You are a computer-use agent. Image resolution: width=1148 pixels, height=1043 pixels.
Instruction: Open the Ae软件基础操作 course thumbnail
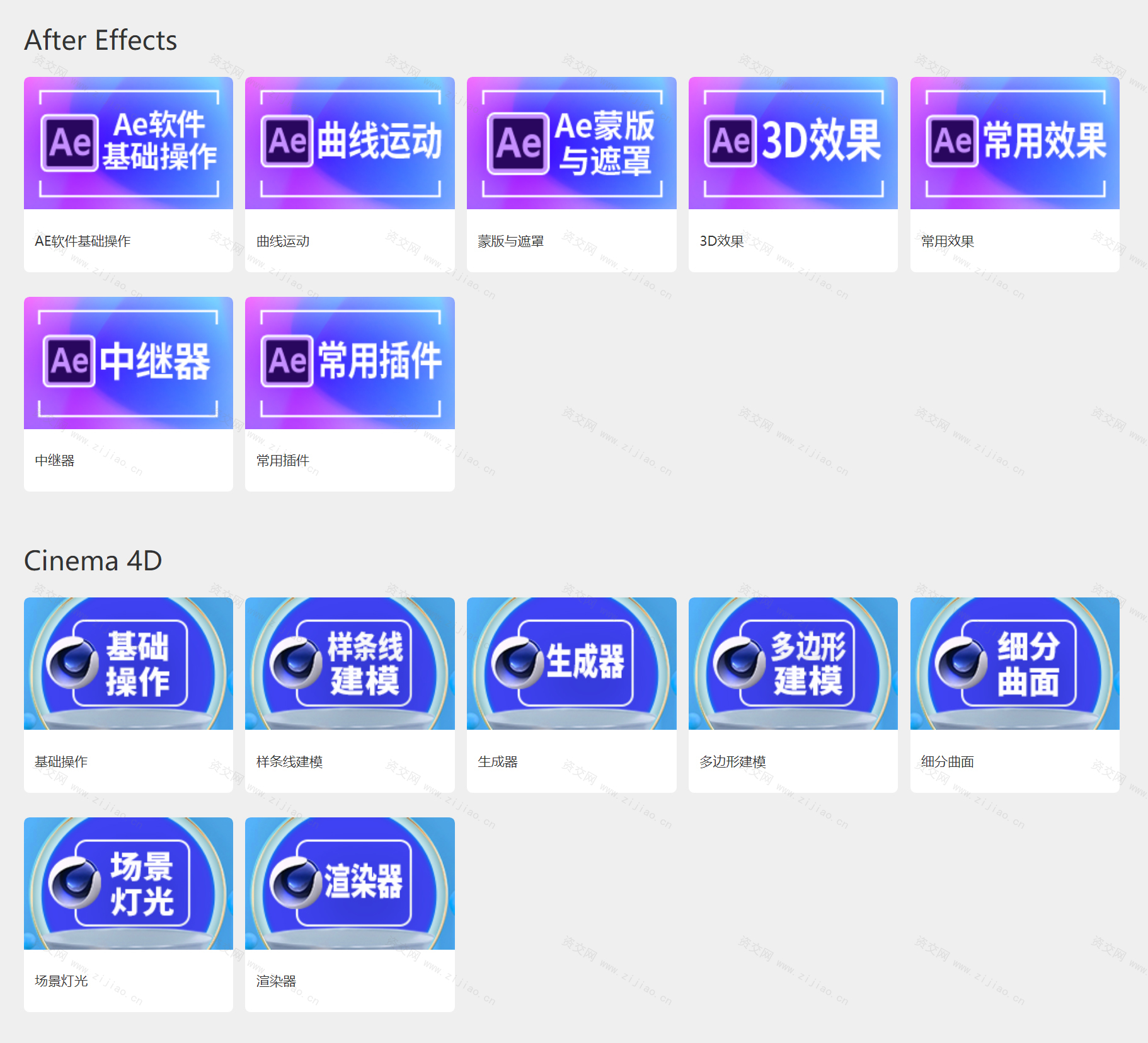pos(129,143)
